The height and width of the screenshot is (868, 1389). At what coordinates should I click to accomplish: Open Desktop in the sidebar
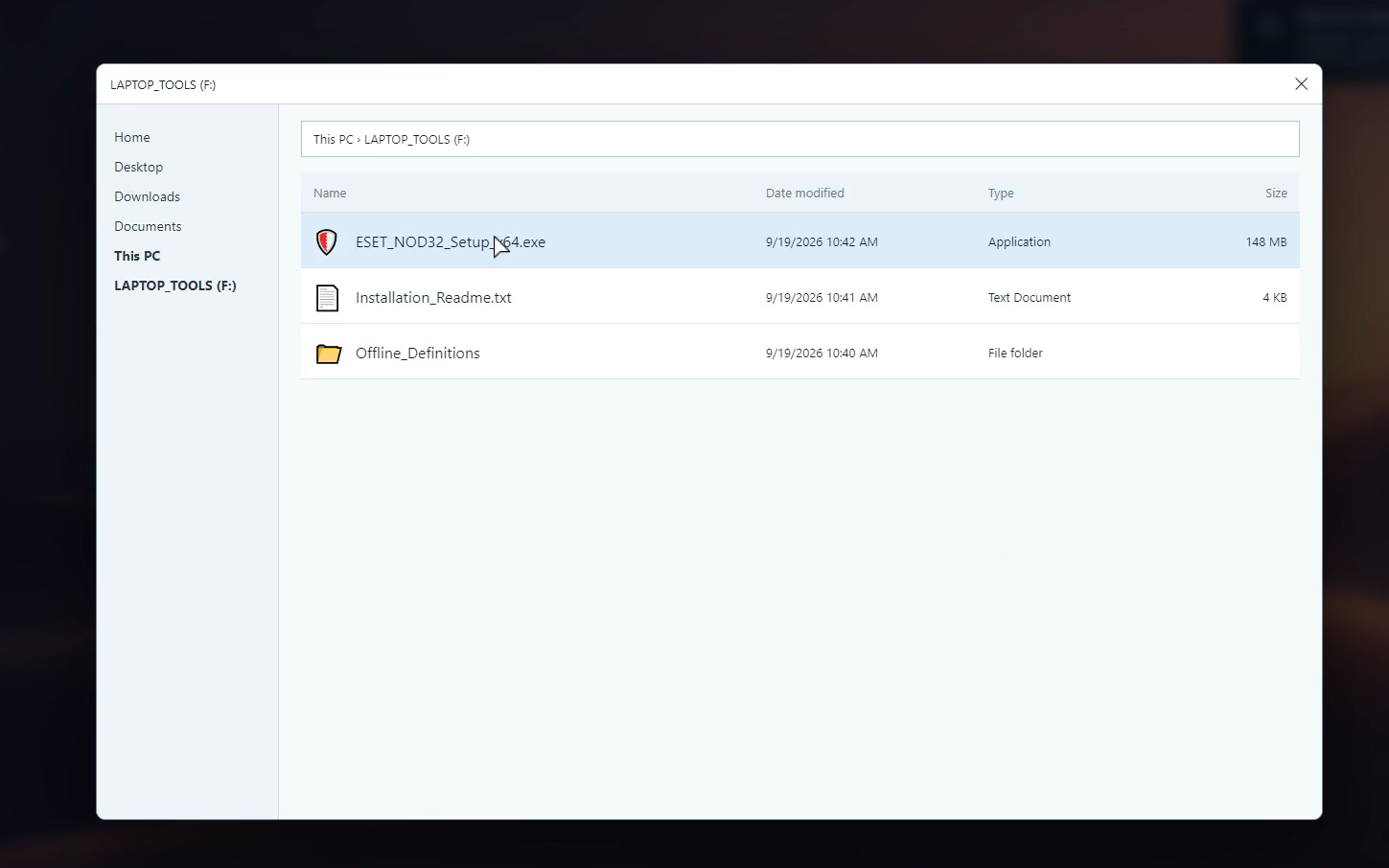(138, 167)
